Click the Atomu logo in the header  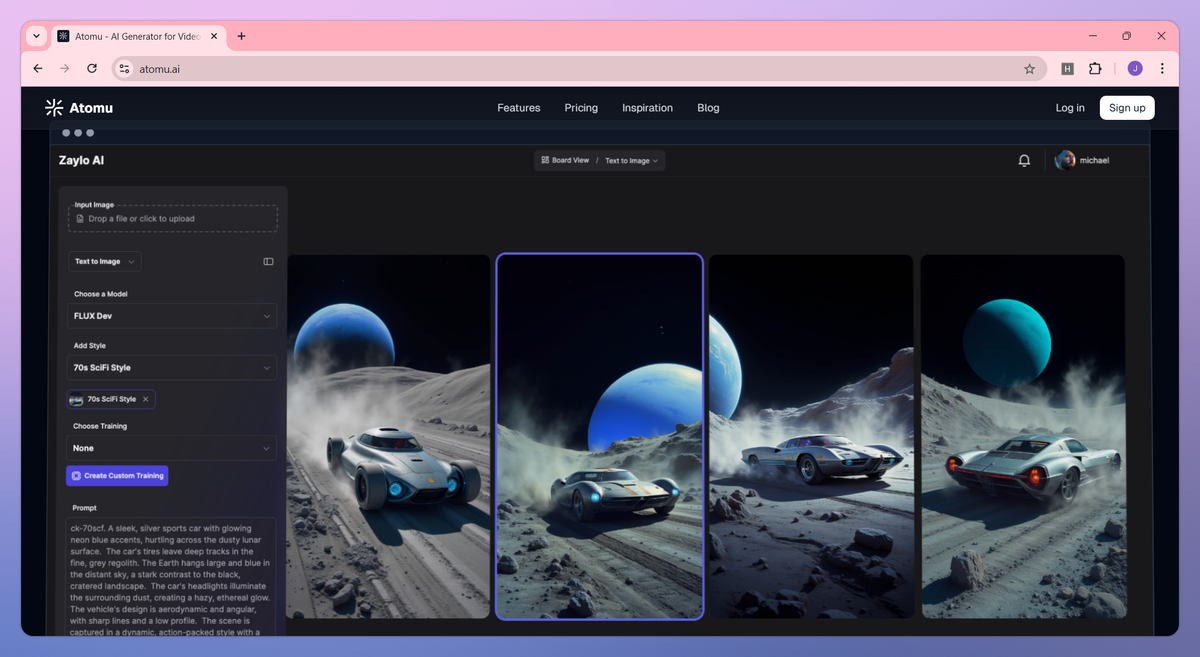pos(79,108)
